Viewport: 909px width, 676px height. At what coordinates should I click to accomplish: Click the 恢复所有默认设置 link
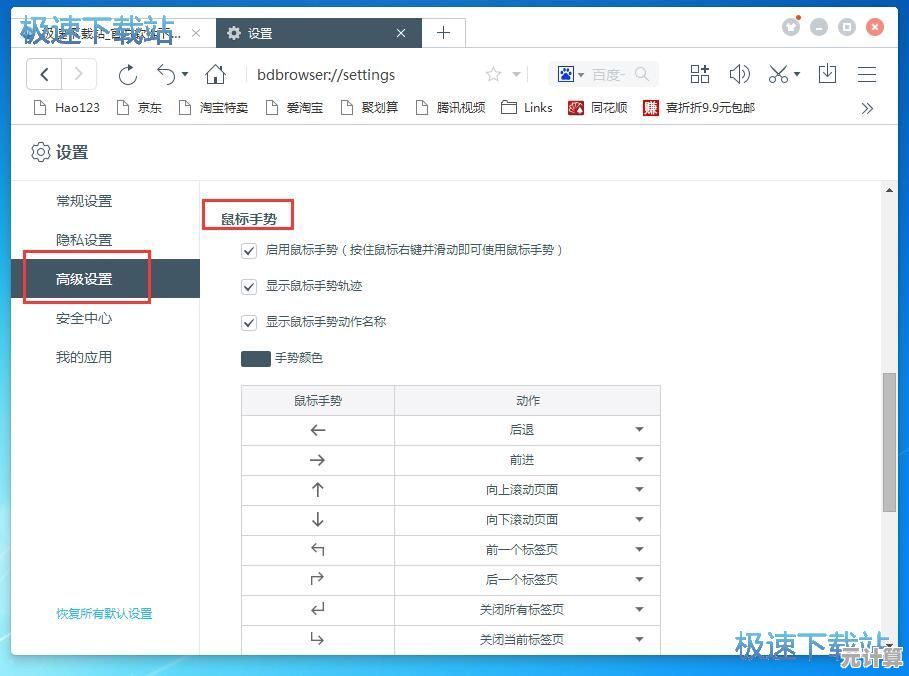coord(104,614)
